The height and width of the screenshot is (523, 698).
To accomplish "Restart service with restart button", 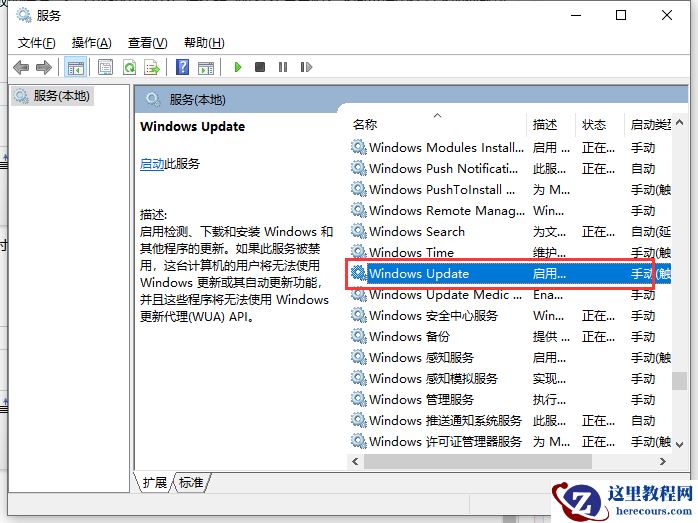I will click(306, 67).
